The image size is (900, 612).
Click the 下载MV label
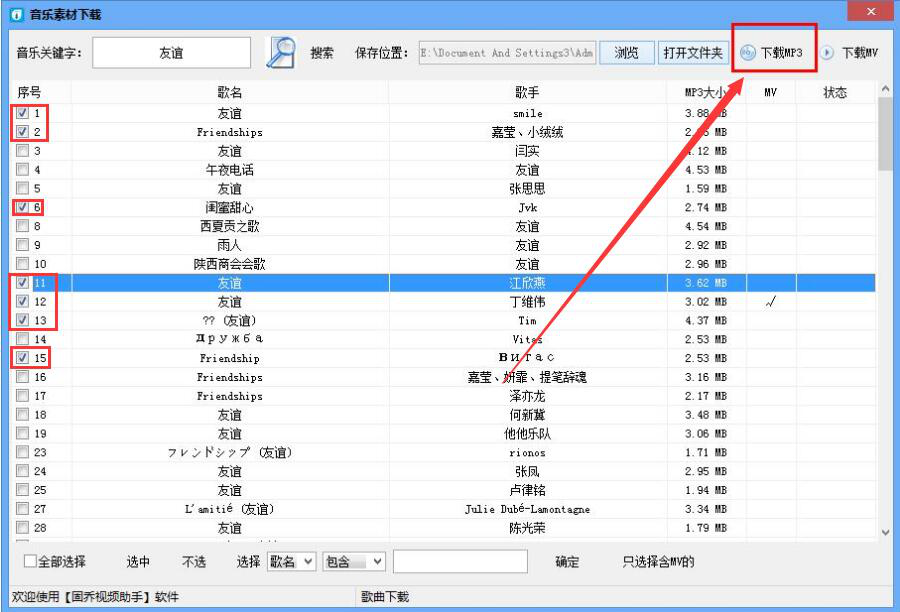pos(860,53)
